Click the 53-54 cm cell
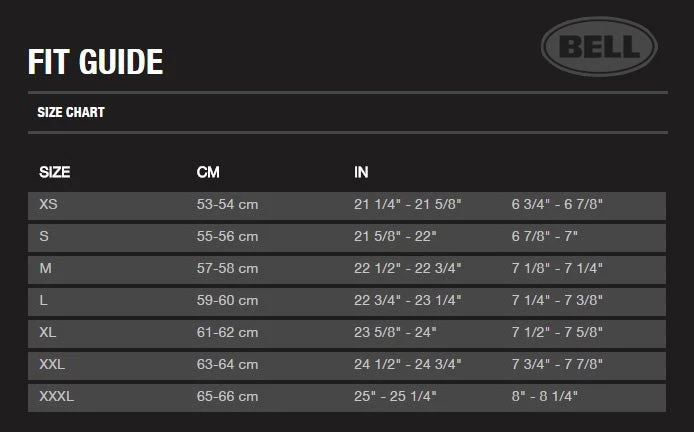This screenshot has height=432, width=694. click(x=227, y=205)
